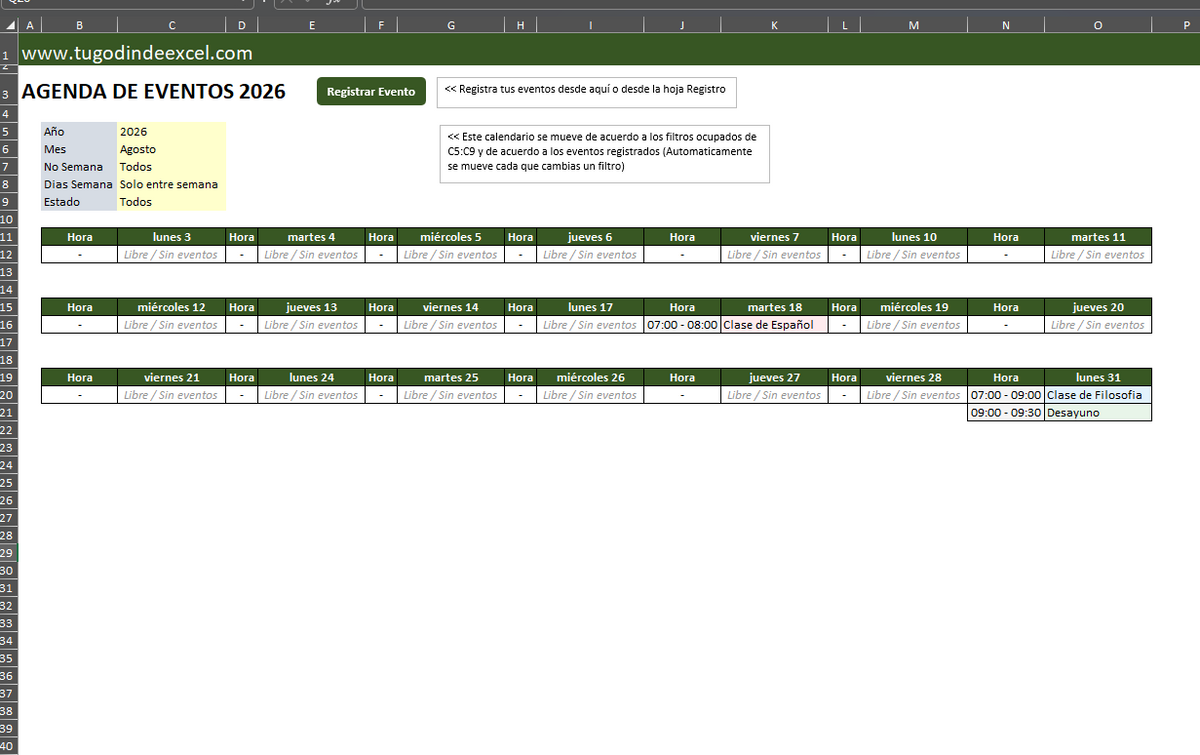Select column E header
Viewport: 1200px width, 755px height.
pos(311,26)
